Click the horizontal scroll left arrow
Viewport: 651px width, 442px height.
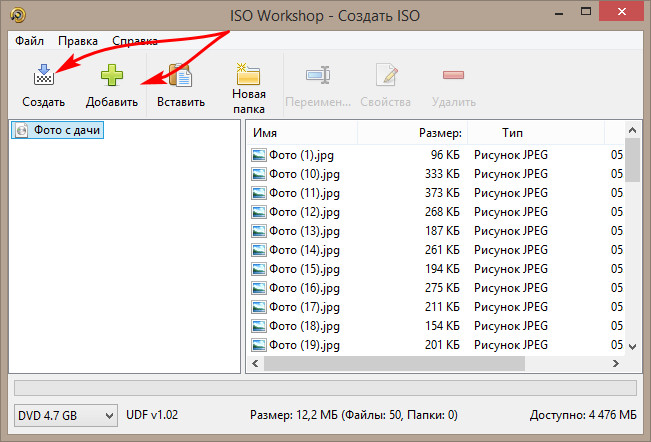click(255, 364)
